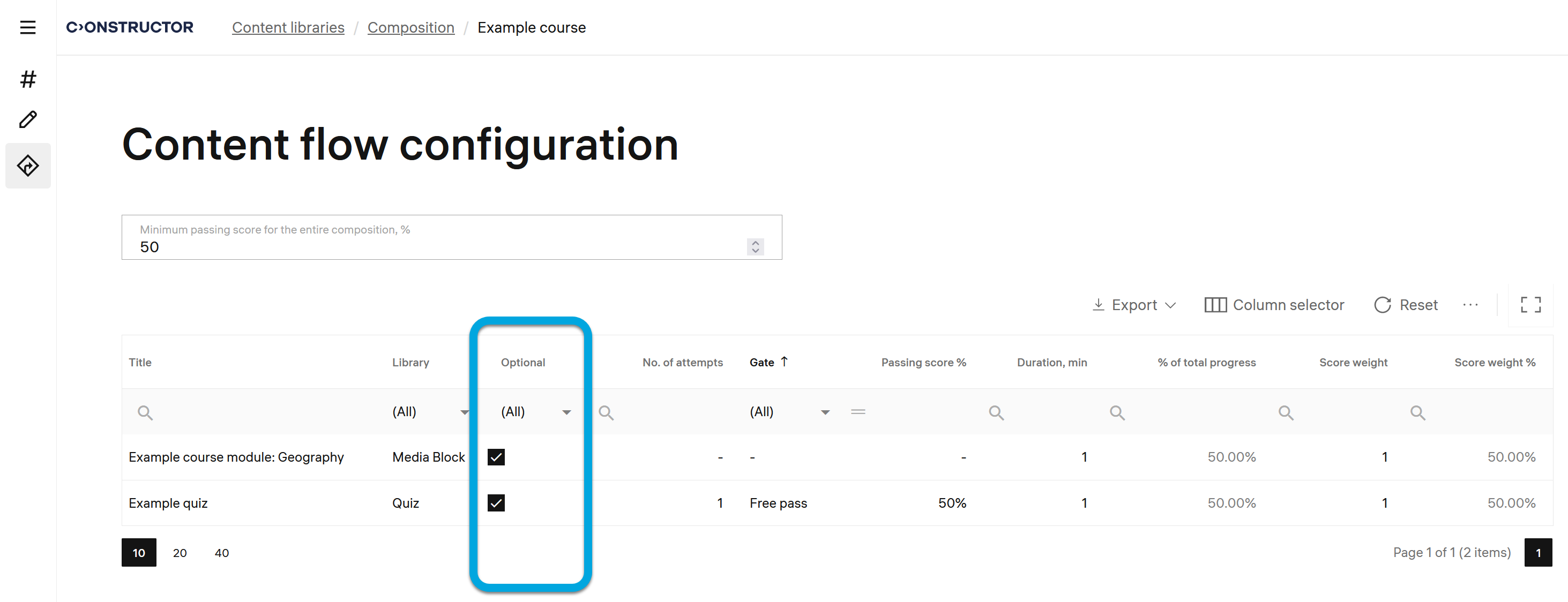Open the hamburger navigation menu
The image size is (1568, 602).
(x=28, y=27)
